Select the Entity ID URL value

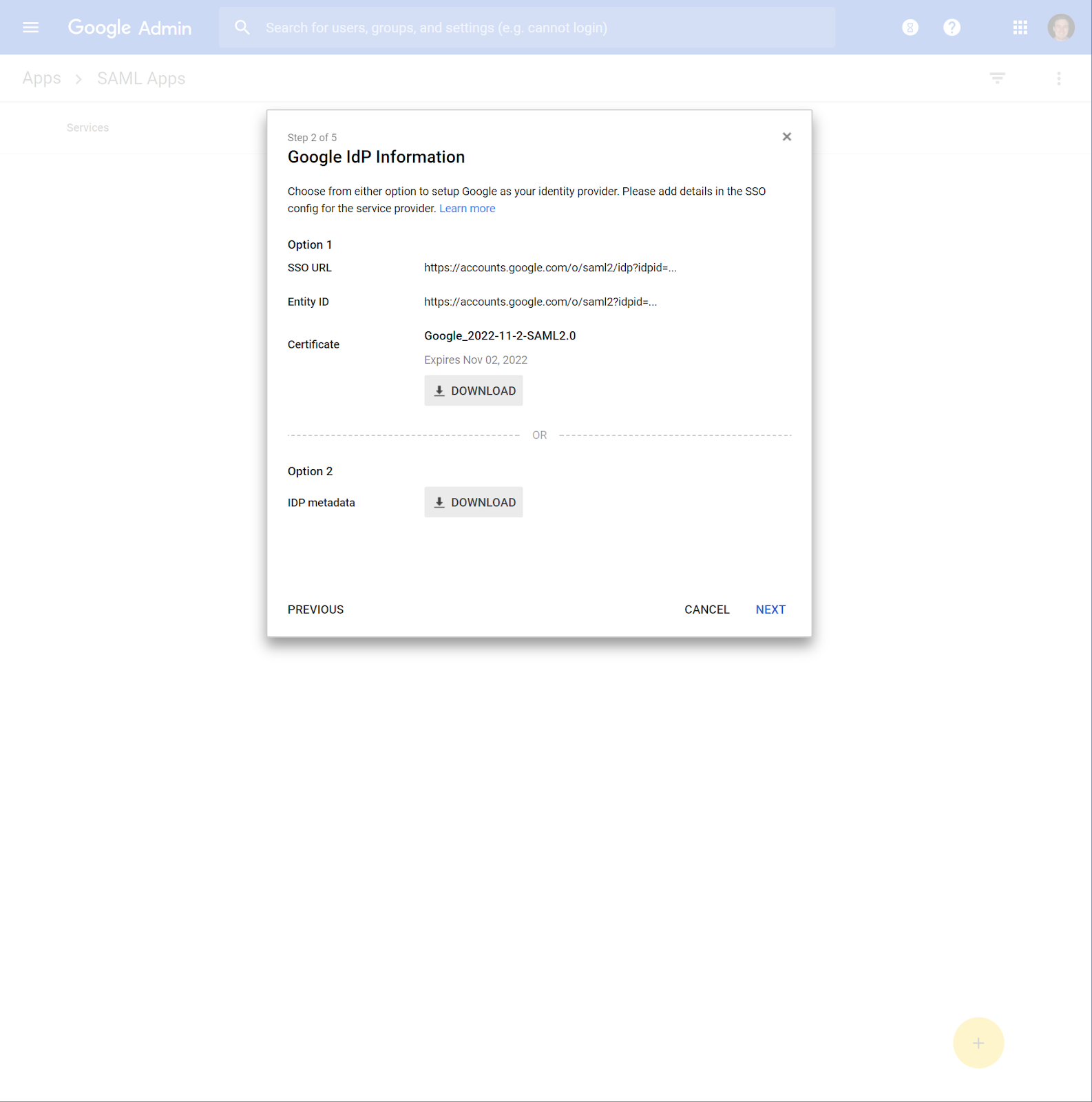point(540,302)
